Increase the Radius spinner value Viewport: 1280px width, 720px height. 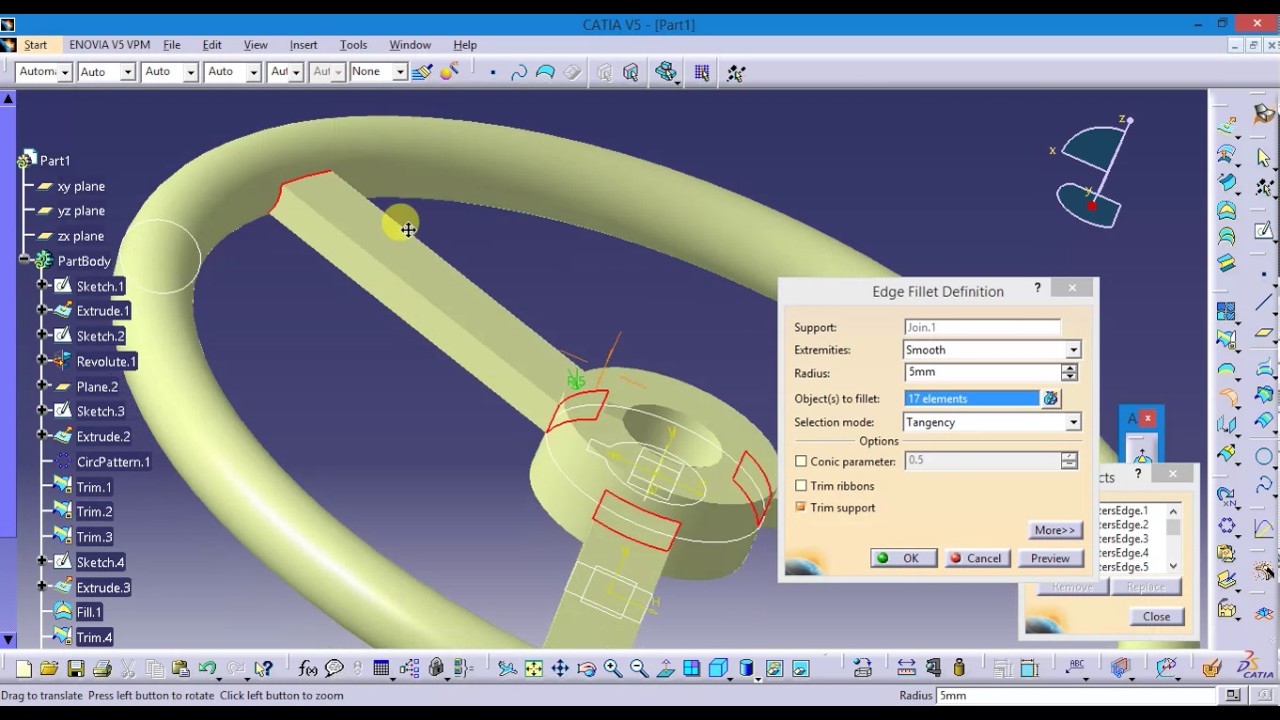tap(1070, 368)
